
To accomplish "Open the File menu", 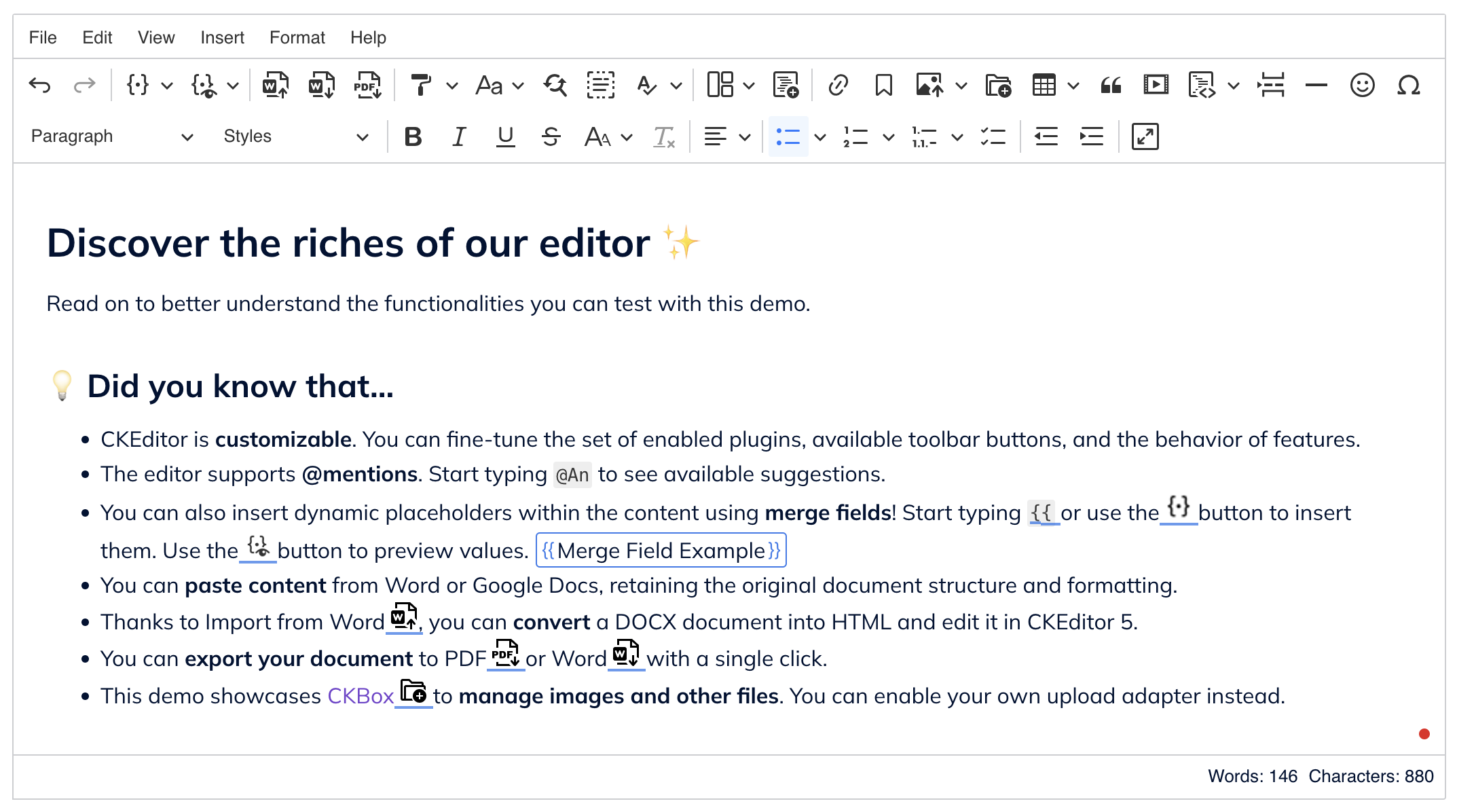I will 43,37.
